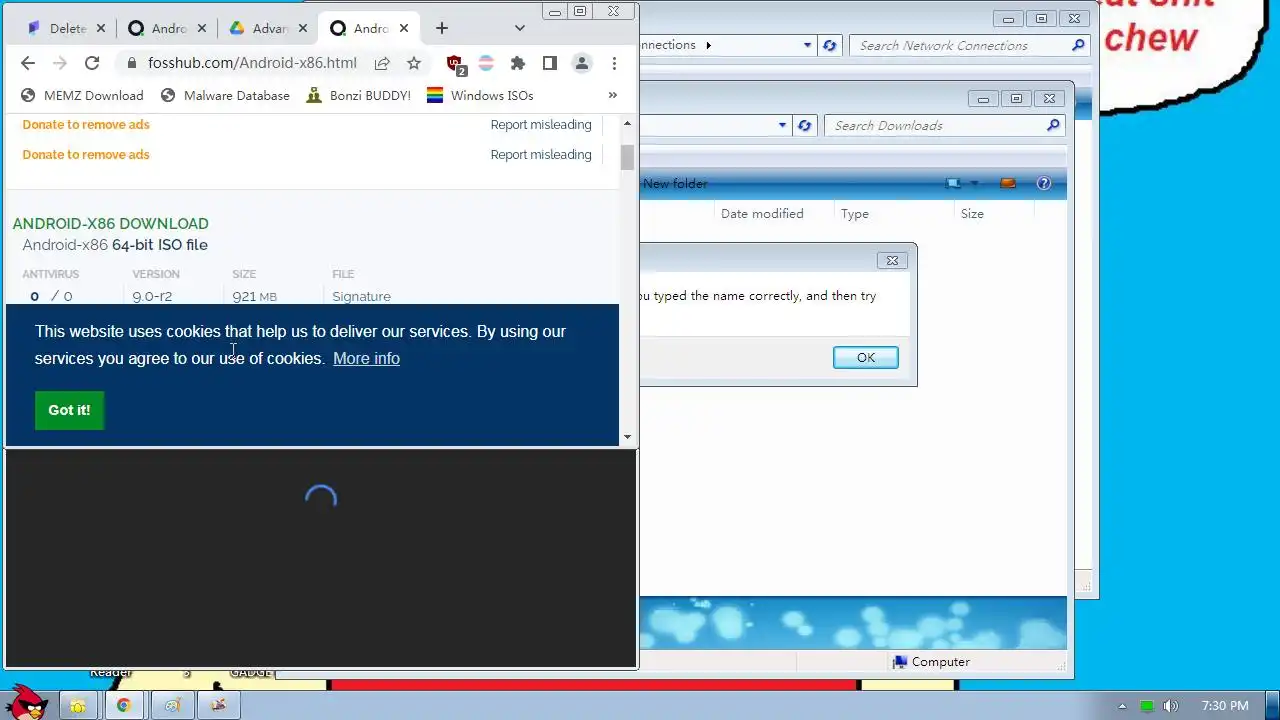Click the forward navigation arrow
The height and width of the screenshot is (720, 1280).
pos(60,63)
